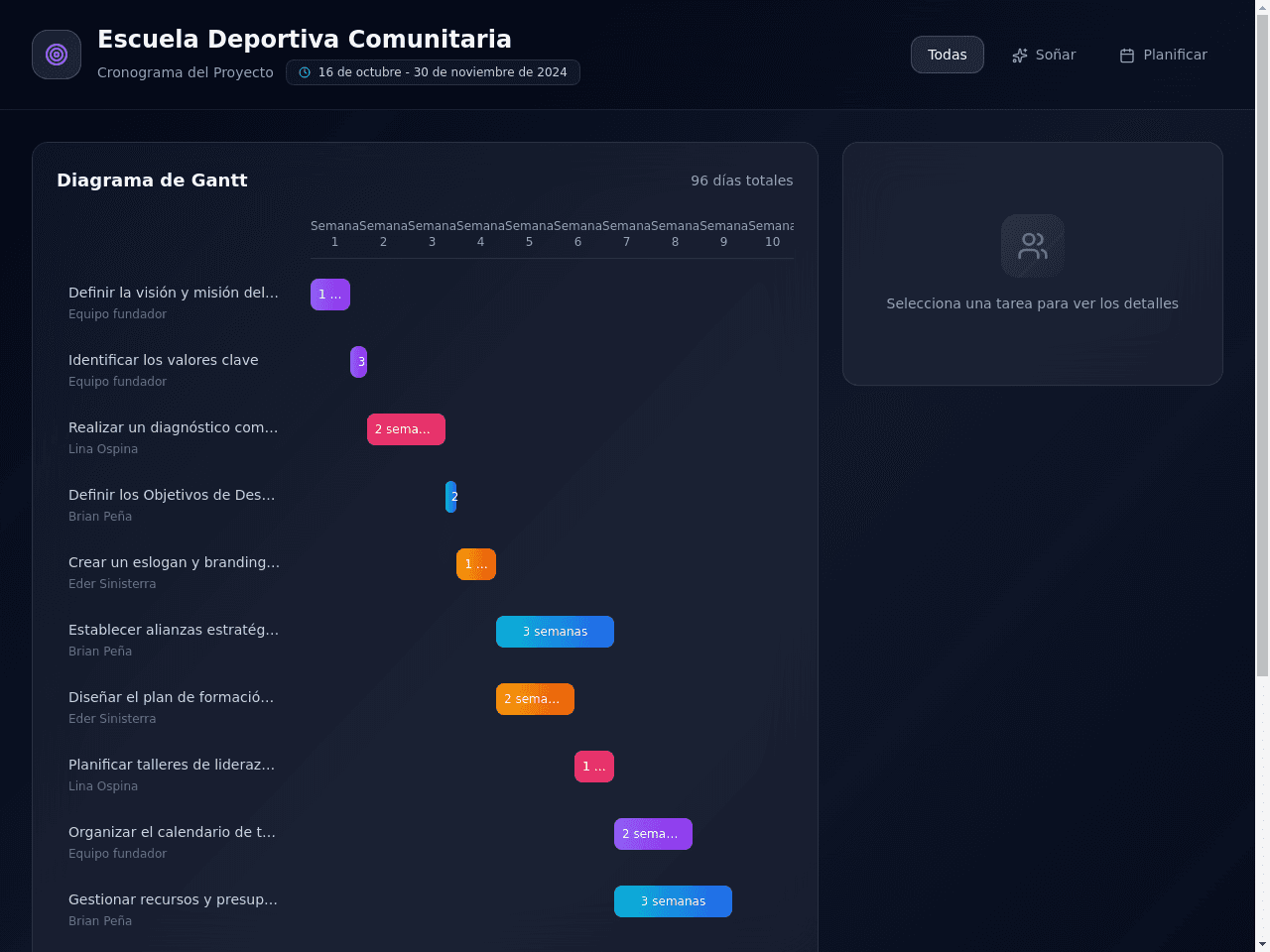Click task name Diseñar el plan de formació…
The height and width of the screenshot is (952, 1270).
tap(171, 697)
